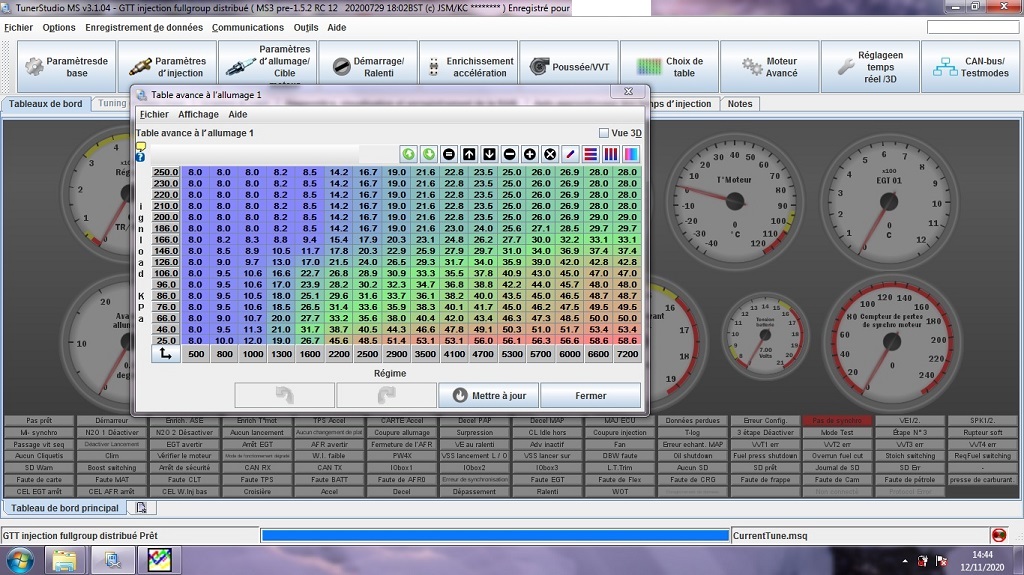Click the color gradient shading icon

tap(631, 154)
